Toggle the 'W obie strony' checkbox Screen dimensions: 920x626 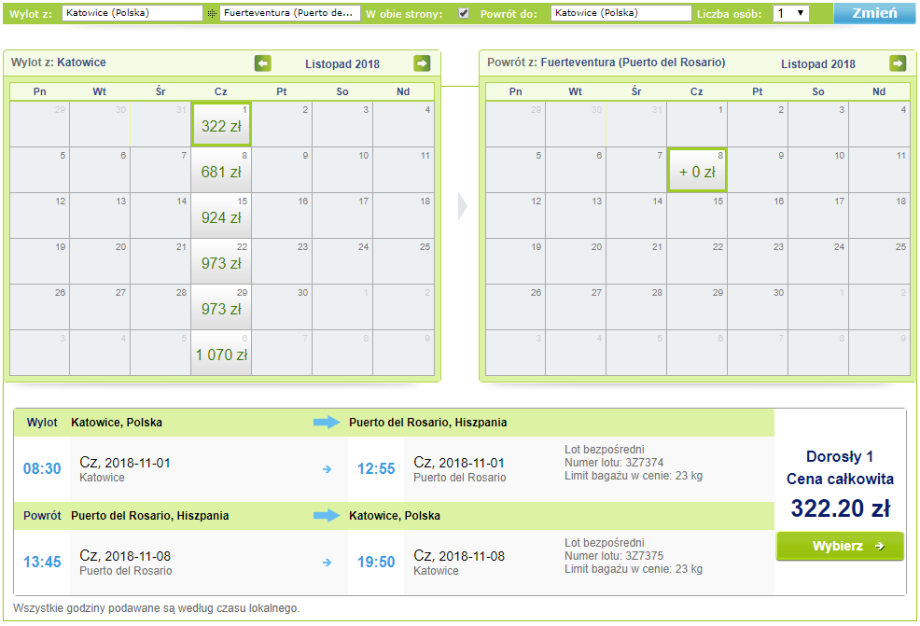463,14
